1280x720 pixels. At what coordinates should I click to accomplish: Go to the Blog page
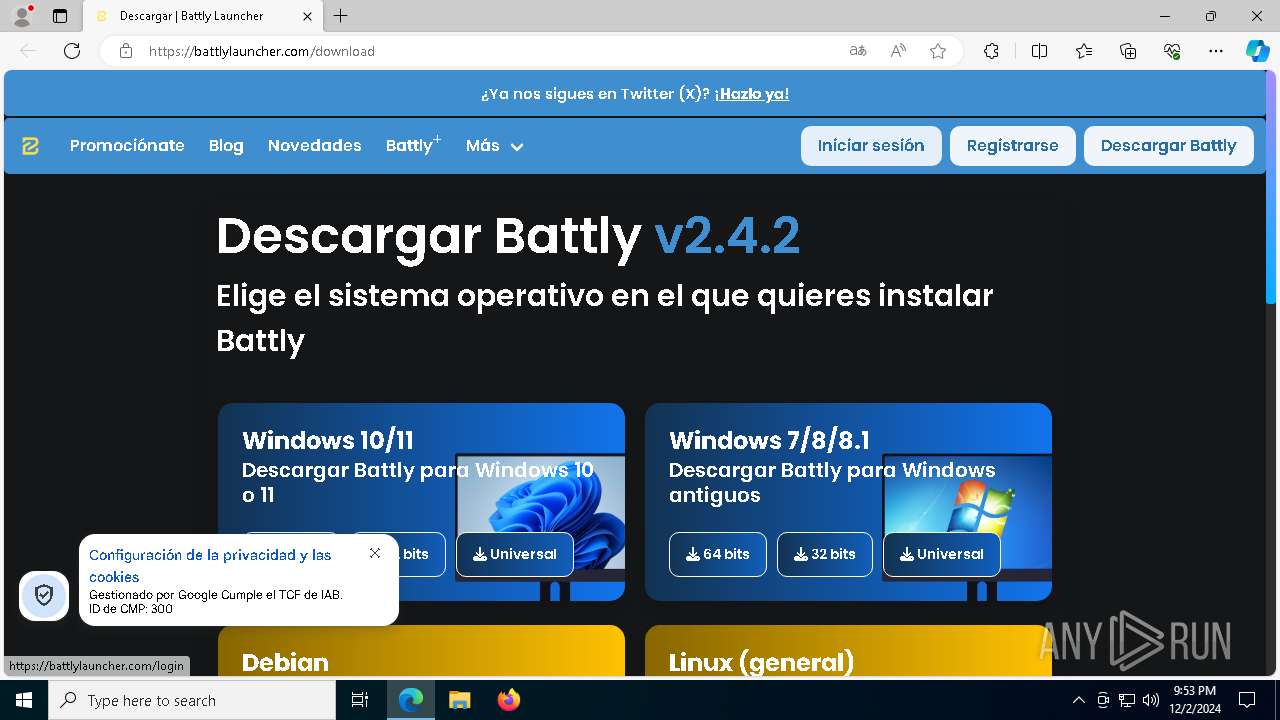(x=226, y=146)
